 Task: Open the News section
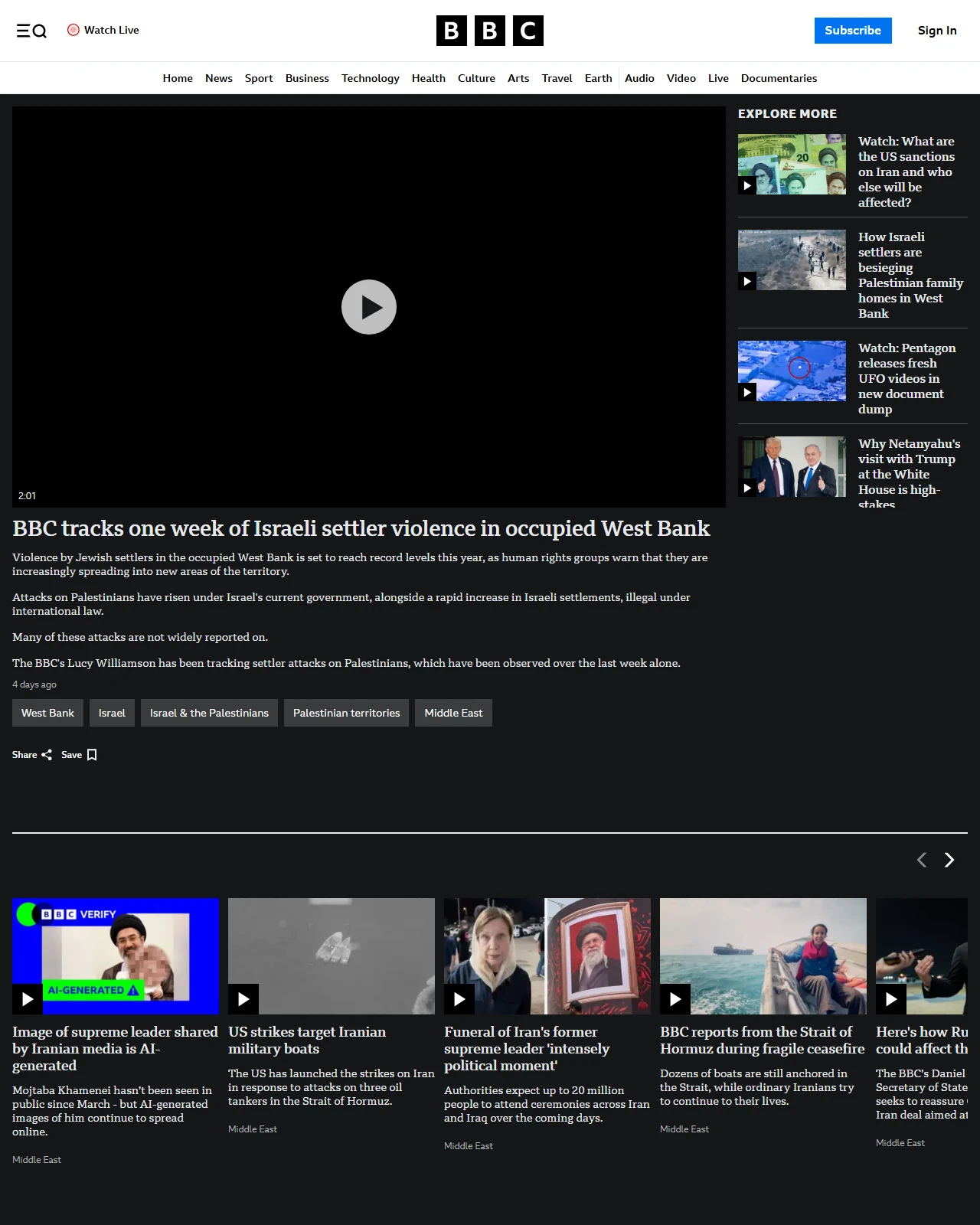click(219, 78)
